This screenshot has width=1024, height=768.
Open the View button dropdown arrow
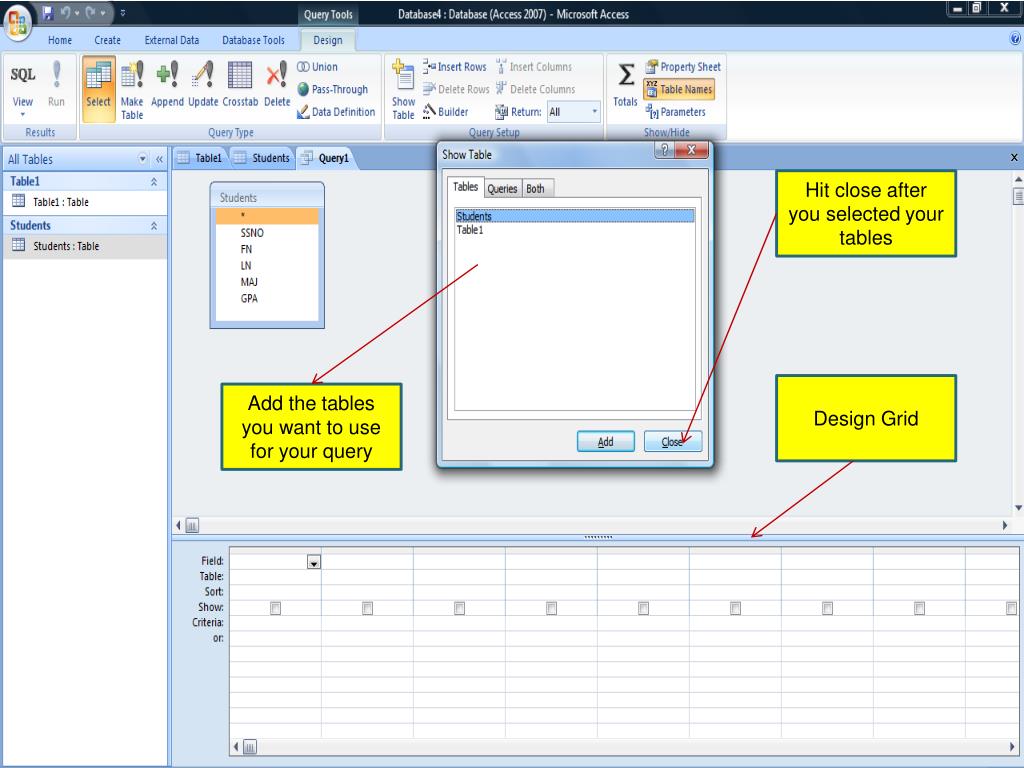[22, 114]
